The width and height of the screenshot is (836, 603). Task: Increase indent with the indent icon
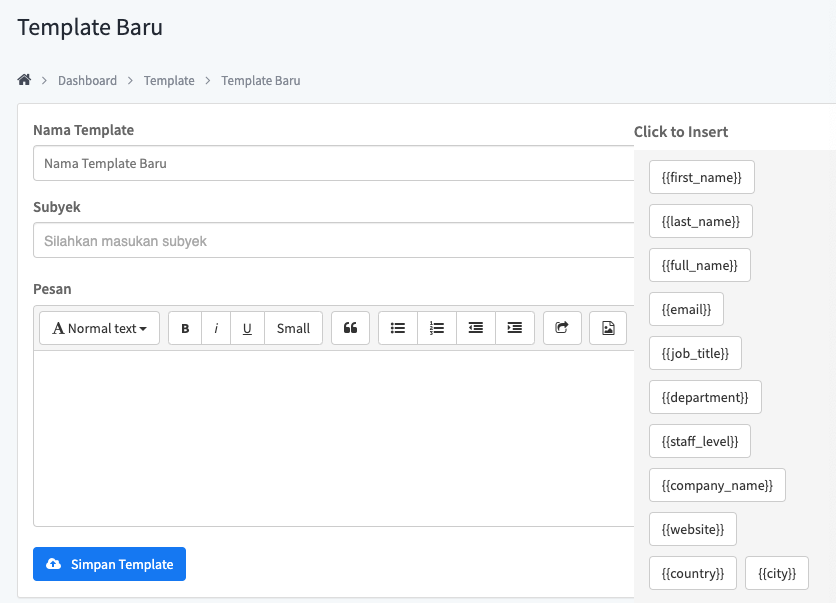[515, 328]
